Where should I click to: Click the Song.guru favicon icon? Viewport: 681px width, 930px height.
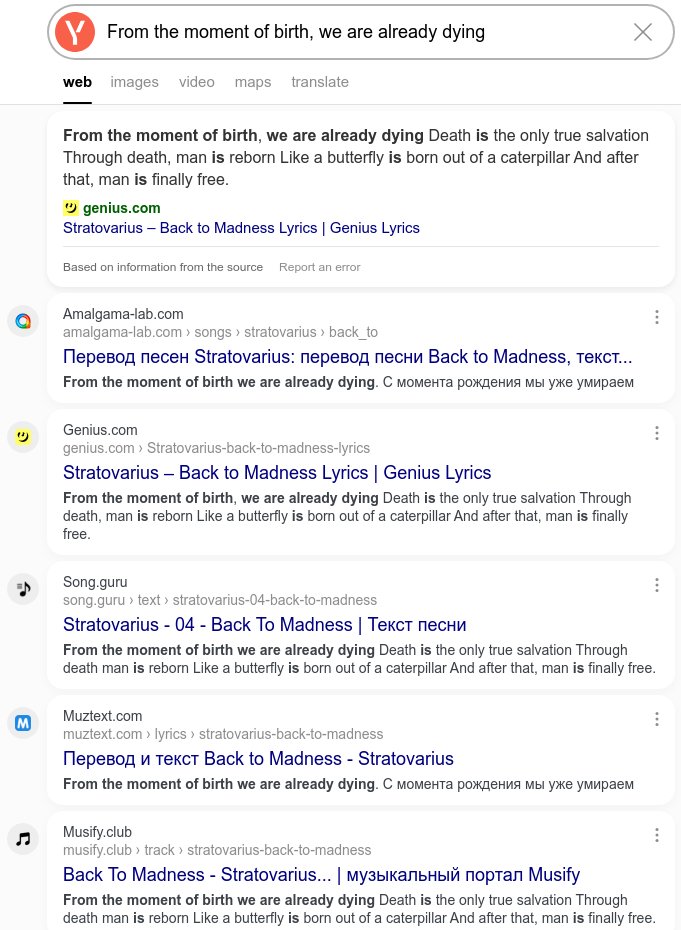[23, 589]
